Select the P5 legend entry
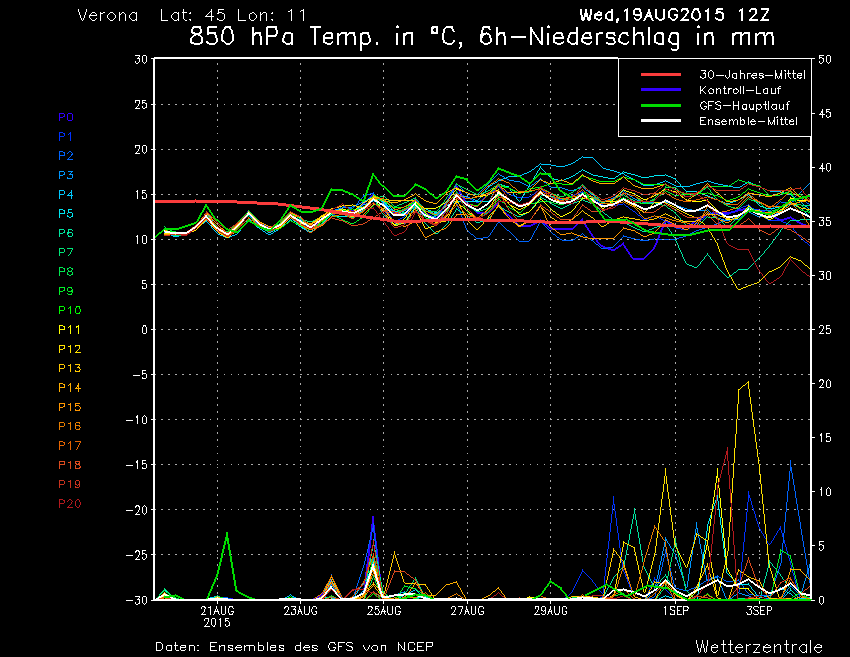 pyautogui.click(x=66, y=214)
